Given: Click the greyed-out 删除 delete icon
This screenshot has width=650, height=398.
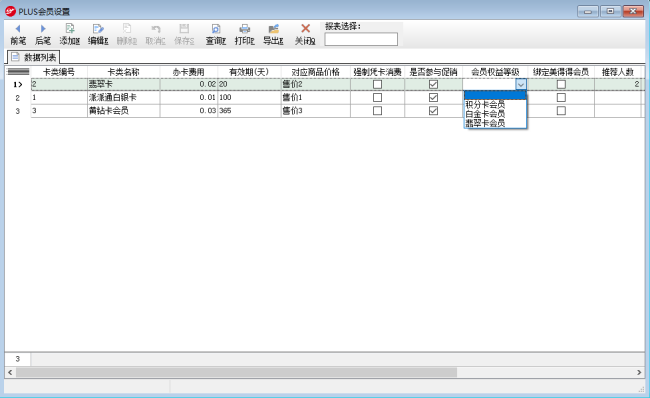Looking at the screenshot, I should tap(126, 29).
